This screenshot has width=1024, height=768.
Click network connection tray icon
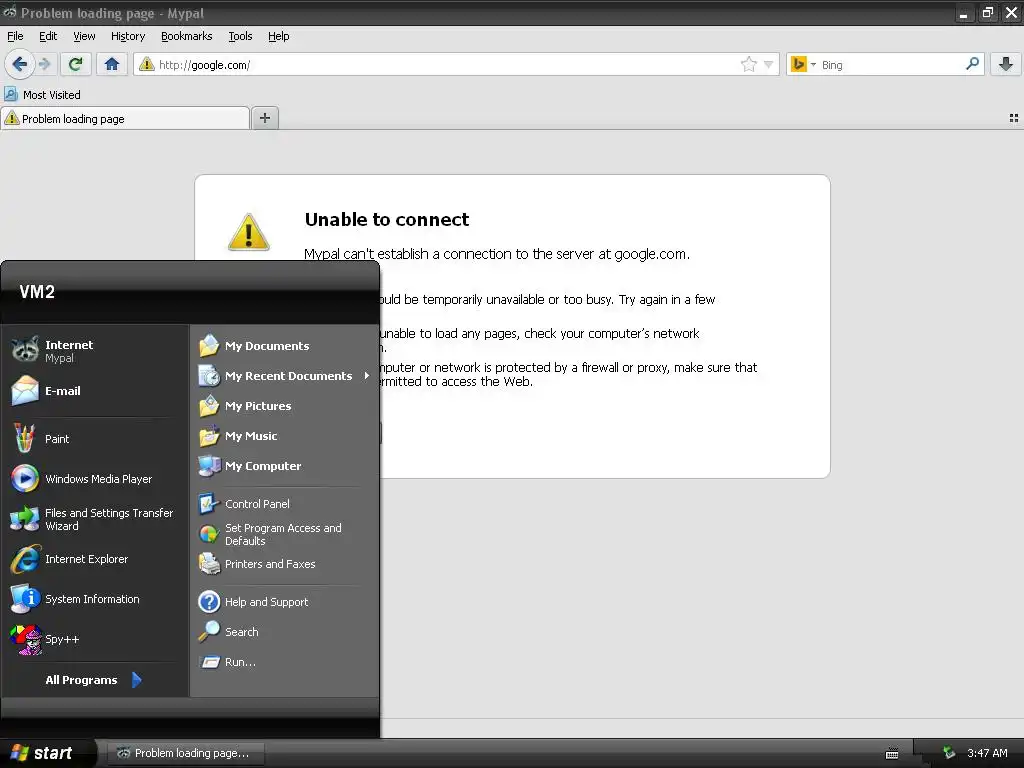(x=949, y=753)
